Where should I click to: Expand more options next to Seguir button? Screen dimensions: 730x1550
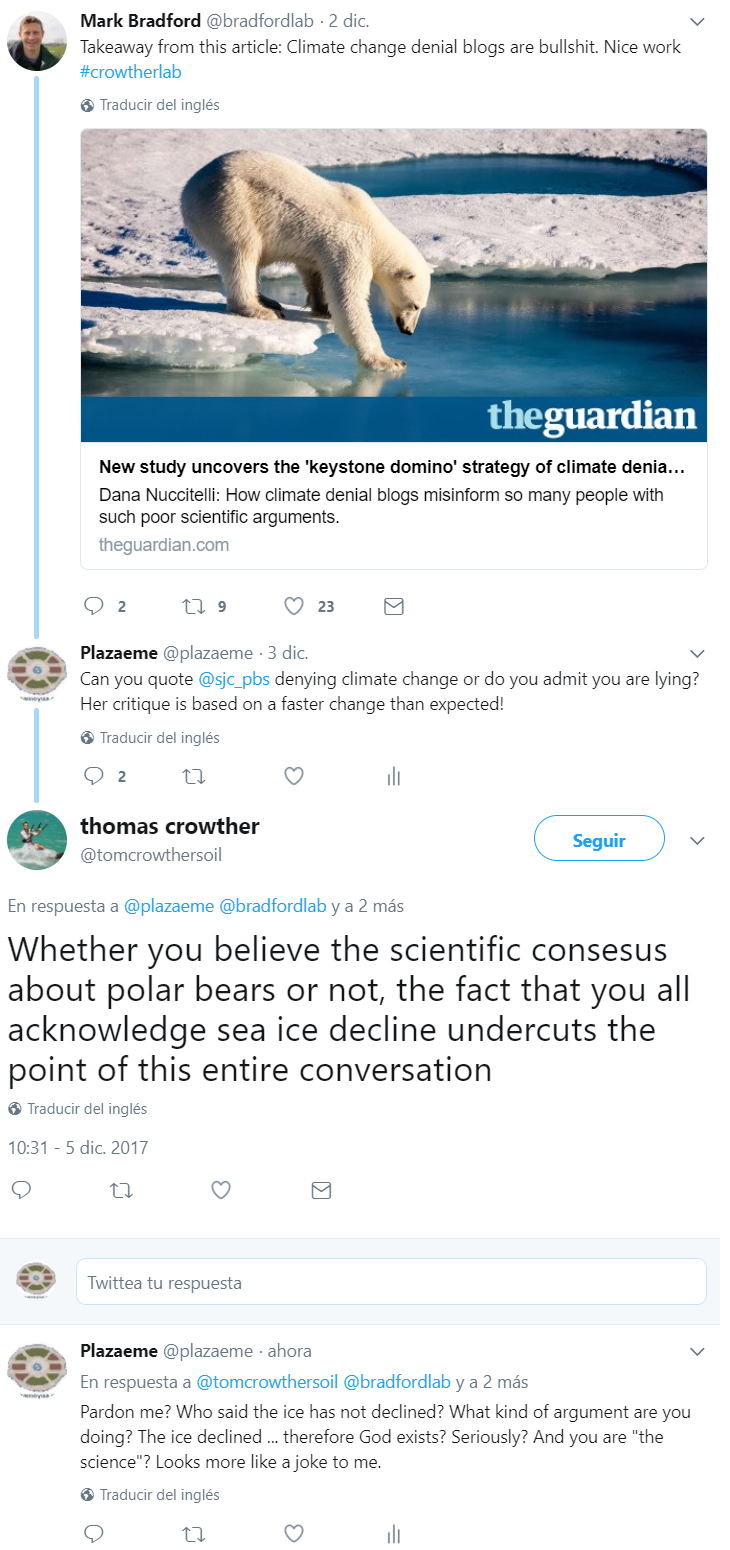tap(698, 841)
